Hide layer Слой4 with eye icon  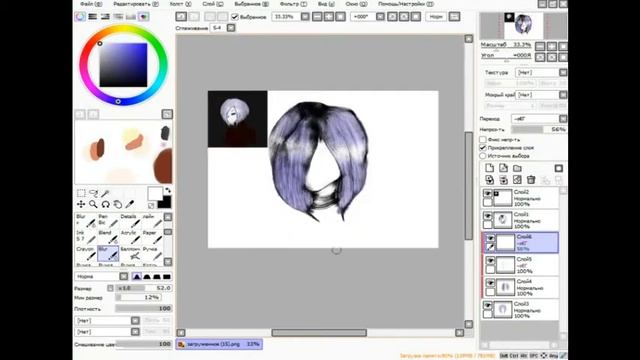pyautogui.click(x=490, y=283)
